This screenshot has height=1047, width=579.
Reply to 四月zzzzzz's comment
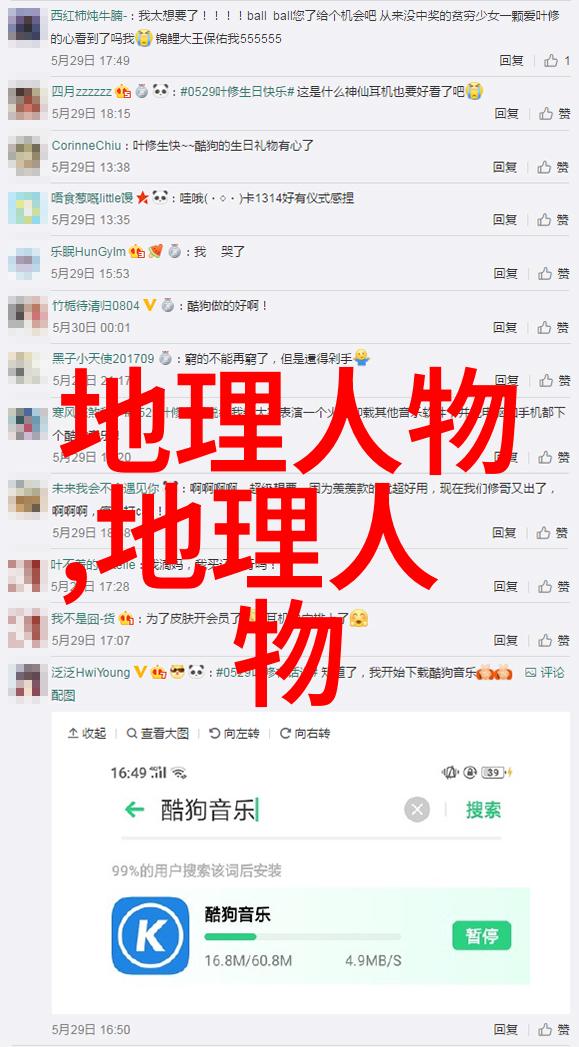(507, 114)
